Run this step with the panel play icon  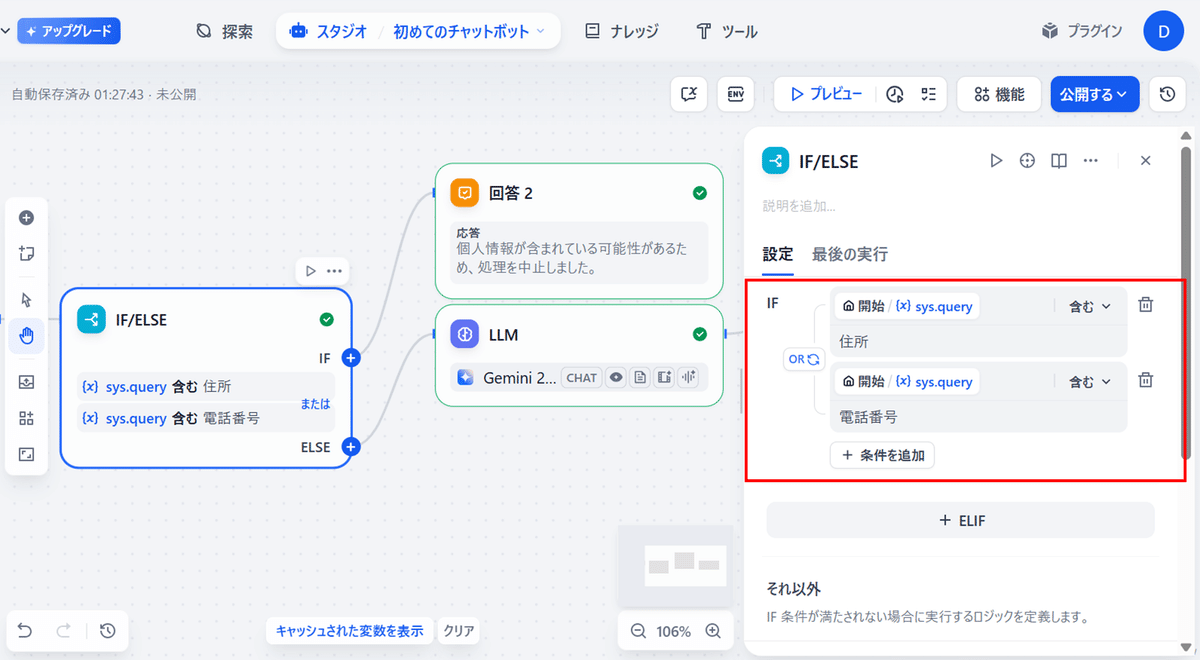pyautogui.click(x=996, y=160)
